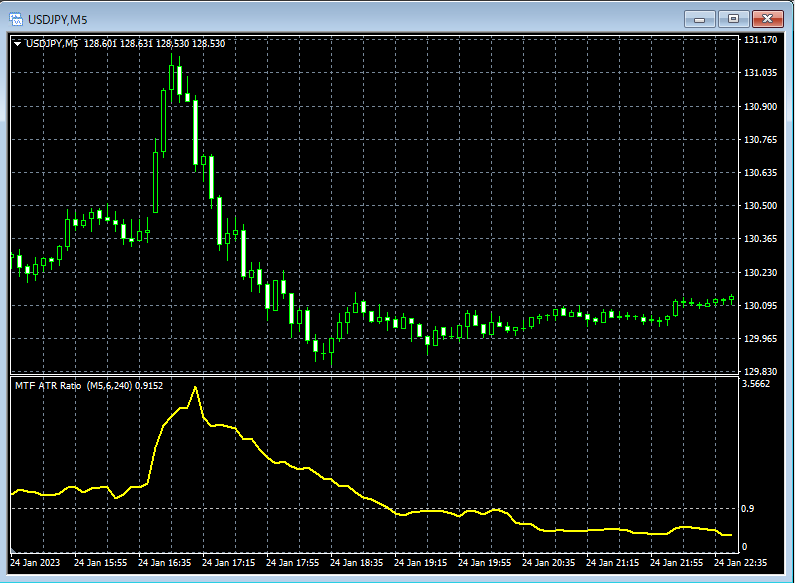796x583 pixels.
Task: Click time axis label 24 Jan 19:15
Action: pos(420,563)
